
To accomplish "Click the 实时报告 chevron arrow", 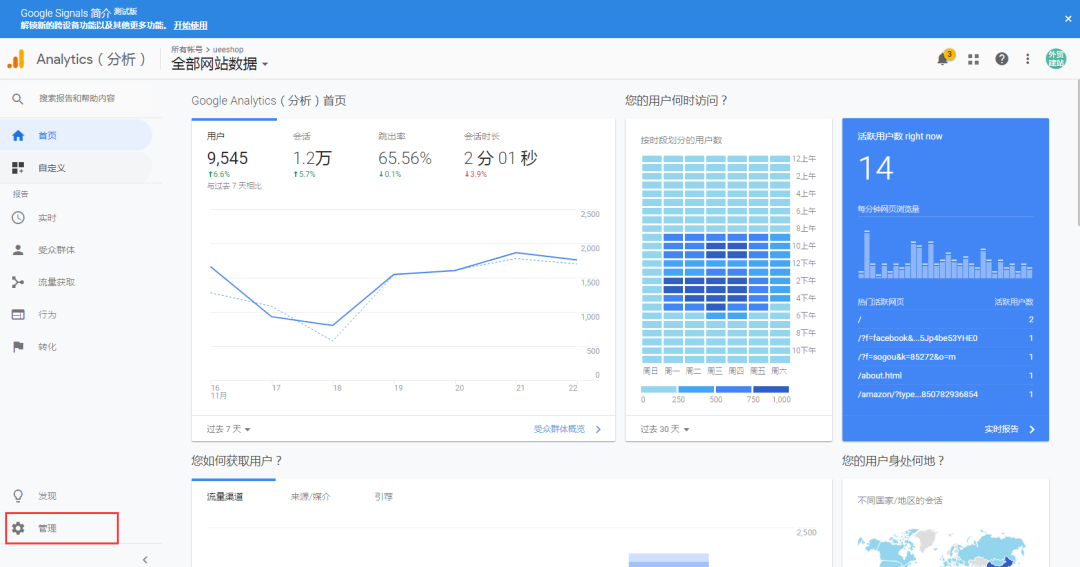I will point(1032,429).
